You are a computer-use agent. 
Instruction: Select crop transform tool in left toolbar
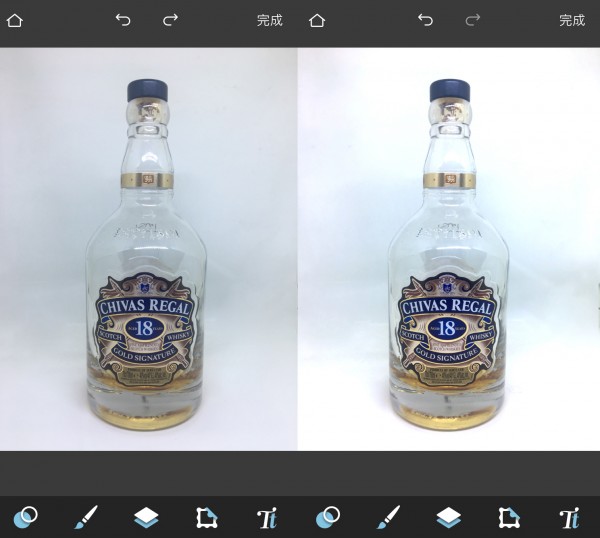tap(207, 517)
